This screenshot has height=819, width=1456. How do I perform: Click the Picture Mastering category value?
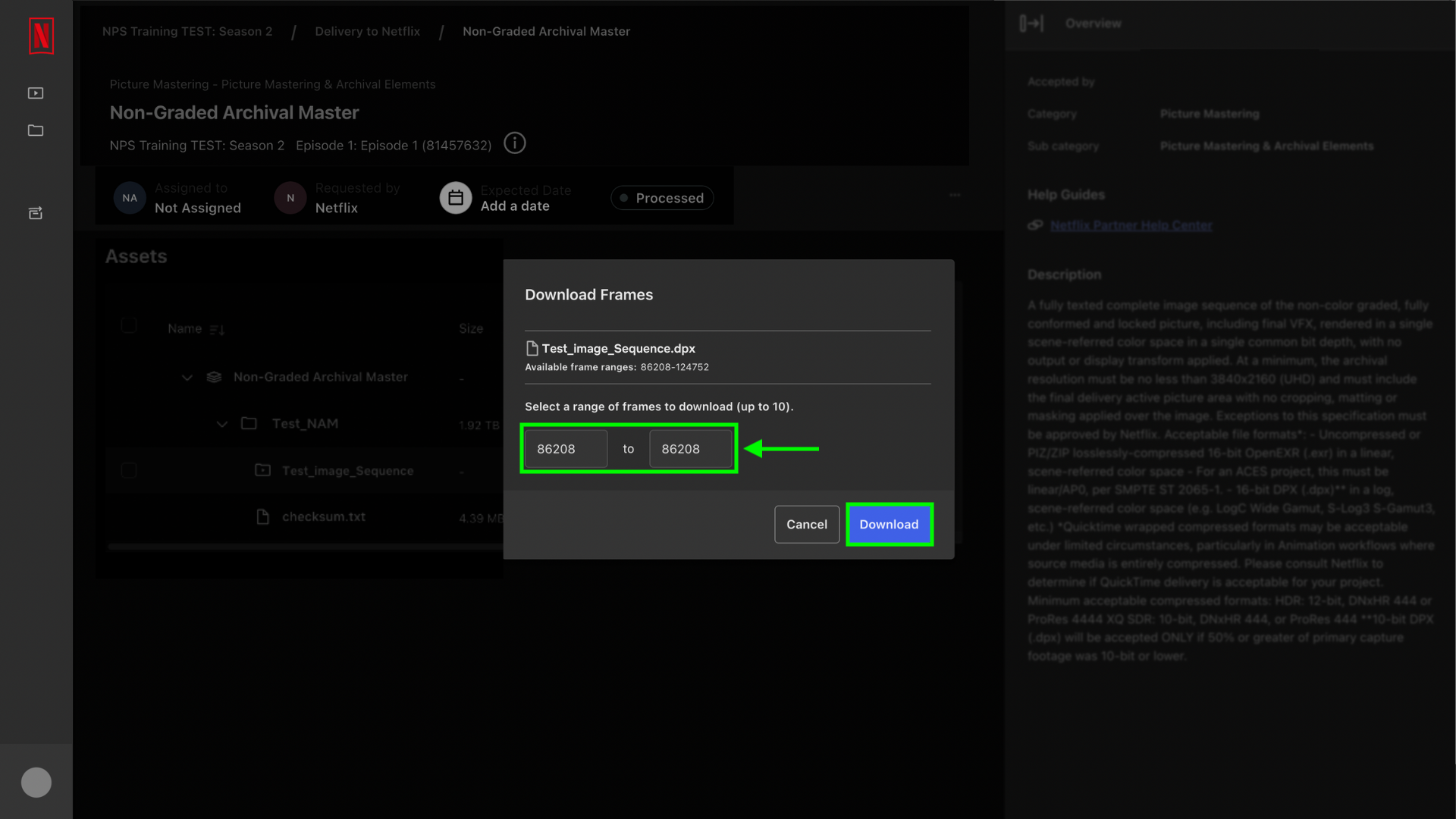[x=1209, y=114]
